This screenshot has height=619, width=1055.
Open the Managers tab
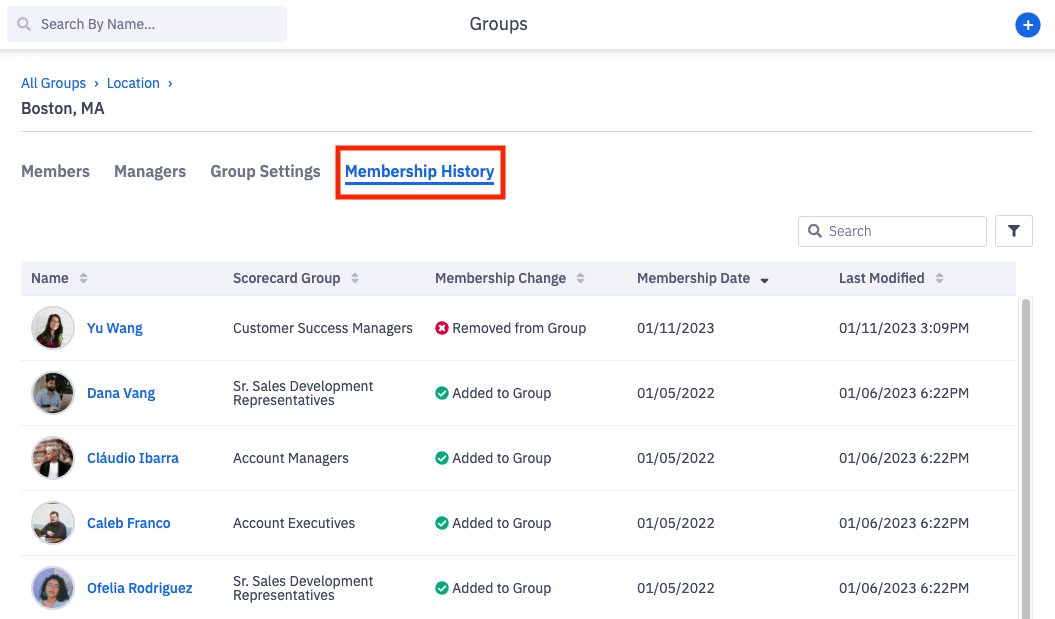tap(150, 171)
